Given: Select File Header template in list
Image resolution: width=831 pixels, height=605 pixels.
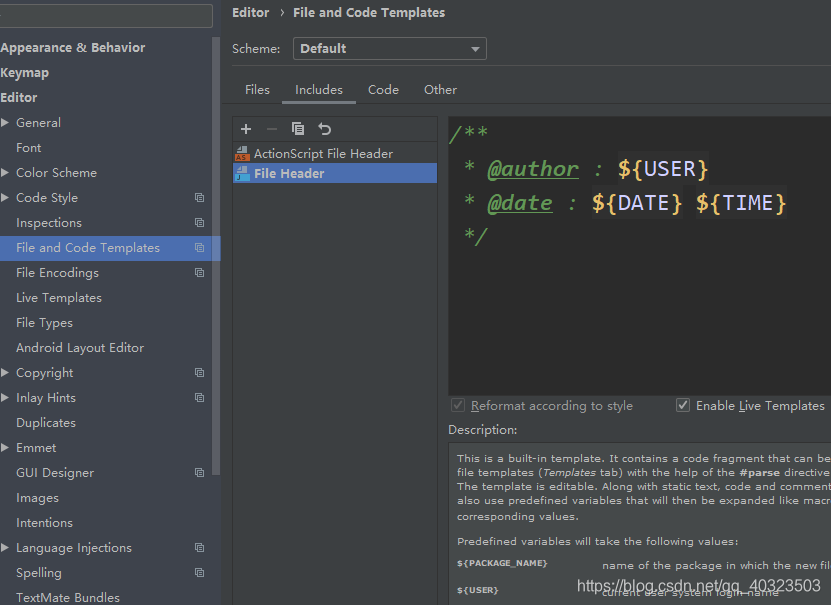Looking at the screenshot, I should click(x=335, y=173).
